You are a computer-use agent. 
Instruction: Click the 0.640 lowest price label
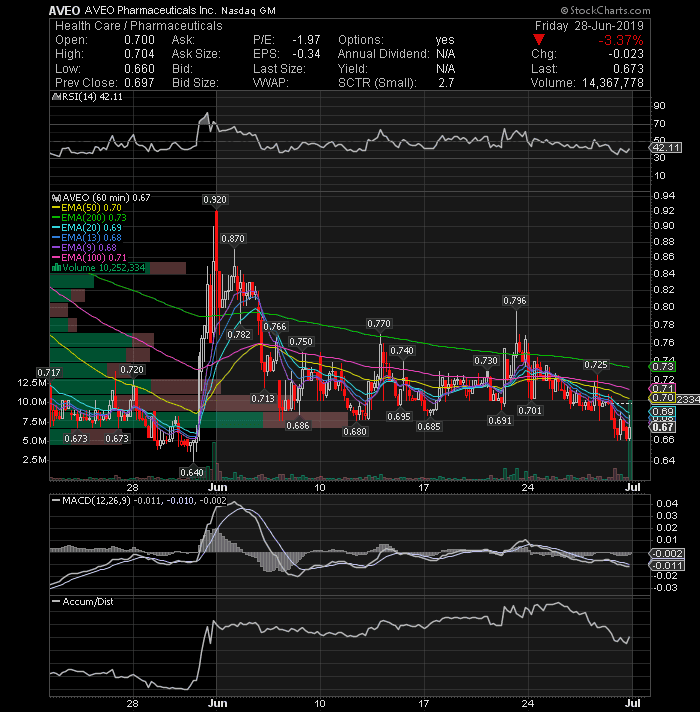tap(192, 473)
